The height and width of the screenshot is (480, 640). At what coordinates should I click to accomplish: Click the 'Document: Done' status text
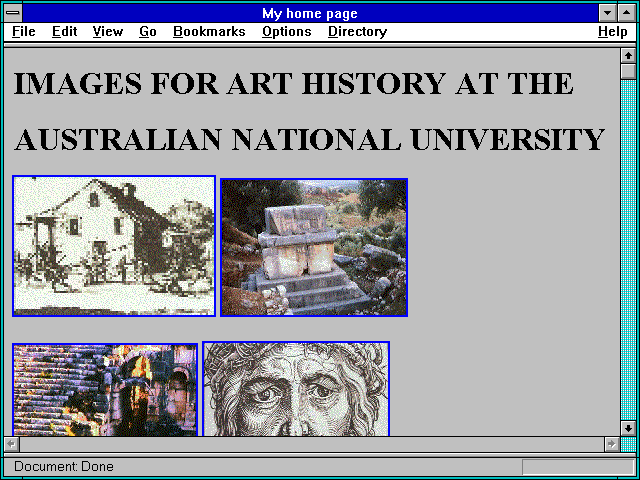tap(64, 467)
